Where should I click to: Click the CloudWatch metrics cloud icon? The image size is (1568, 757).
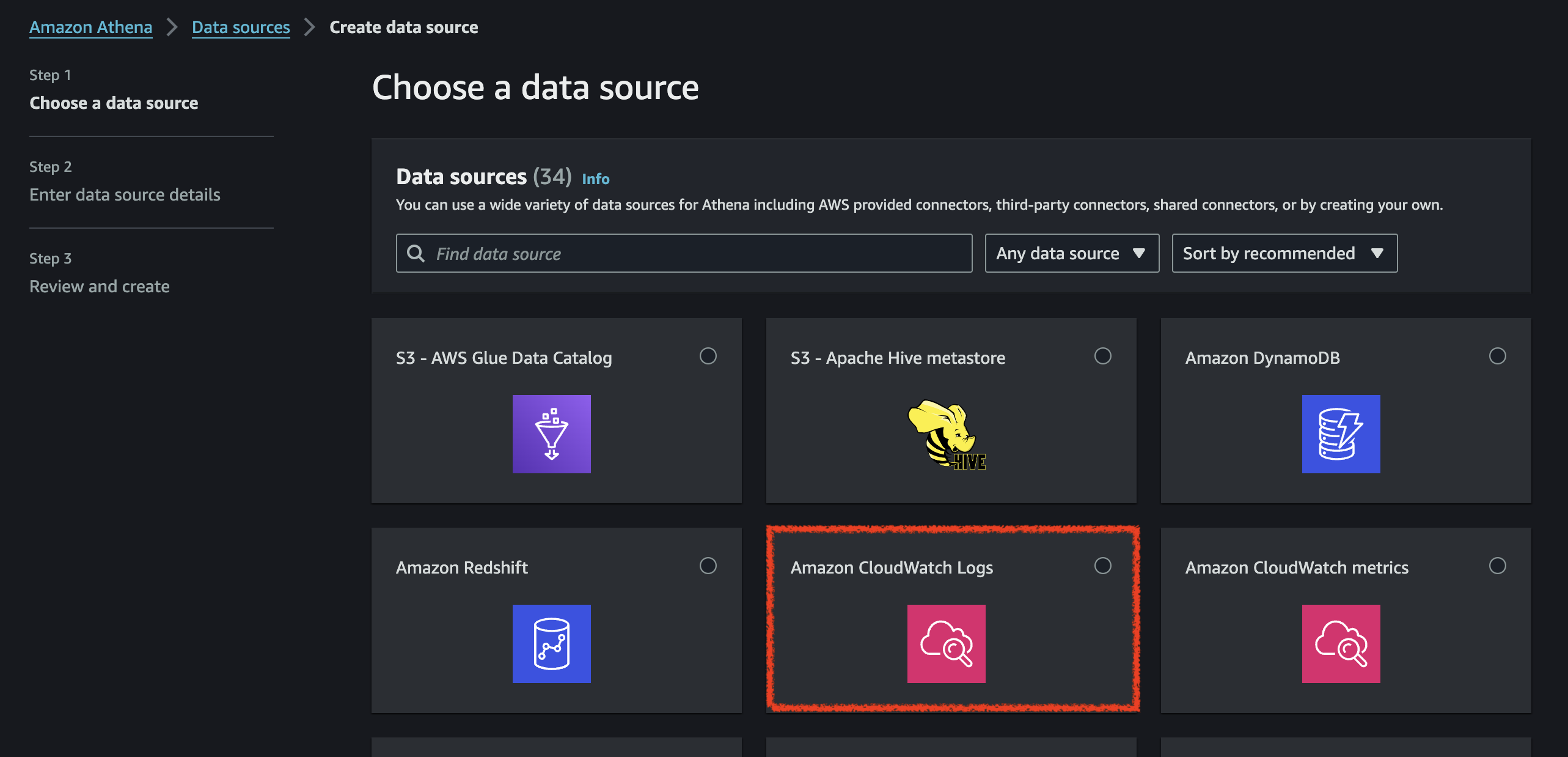click(x=1341, y=644)
